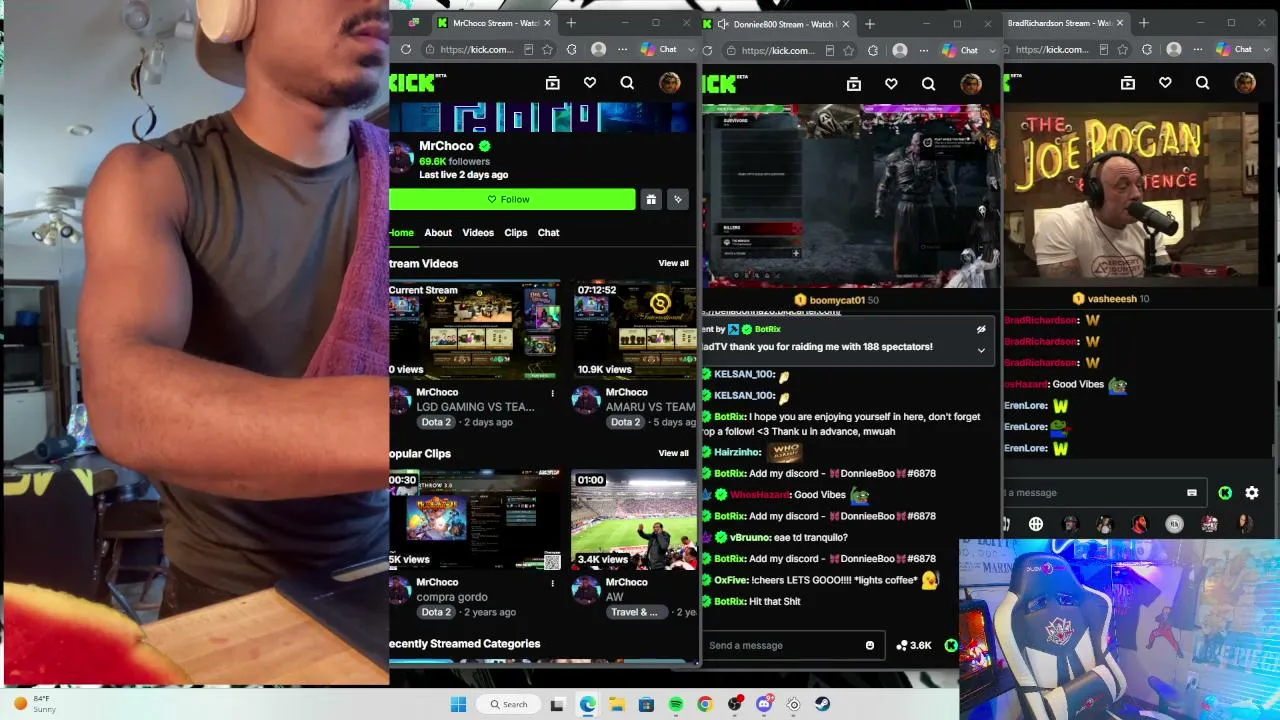Gift subs with the gift icon beside Follow
This screenshot has height=720, width=1280.
pyautogui.click(x=651, y=199)
